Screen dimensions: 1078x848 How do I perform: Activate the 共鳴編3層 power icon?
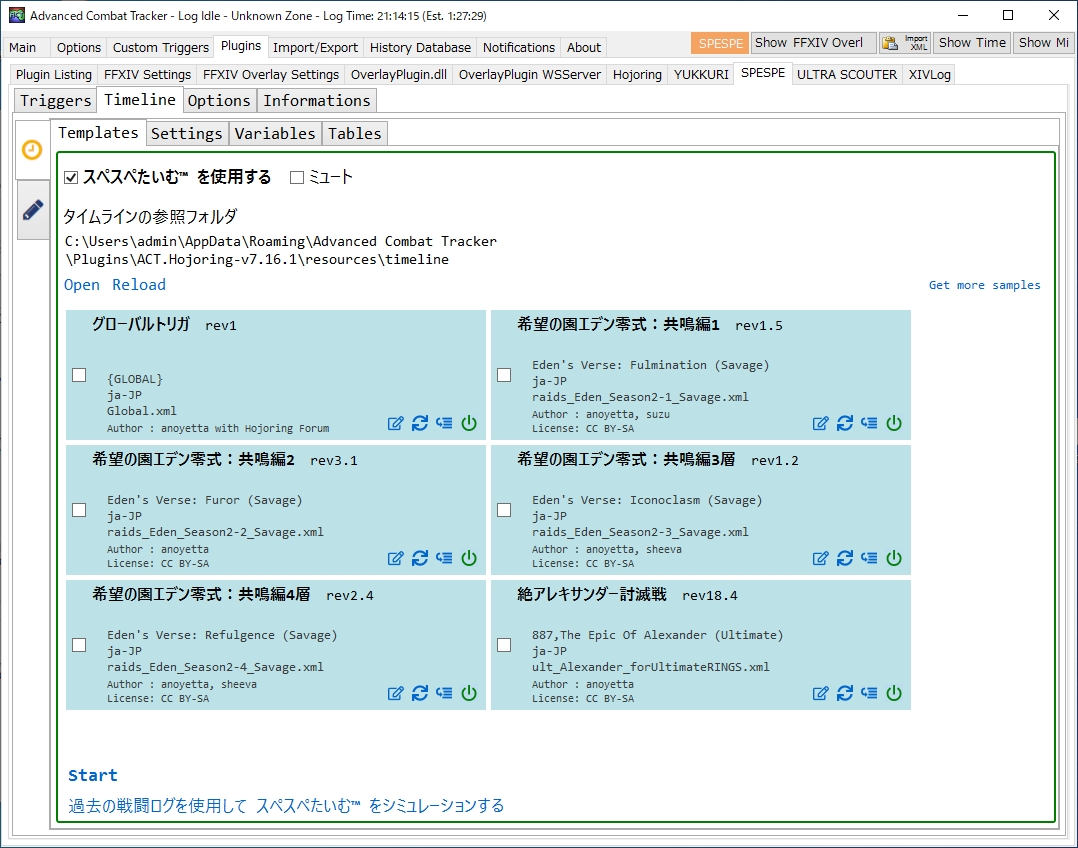click(894, 558)
